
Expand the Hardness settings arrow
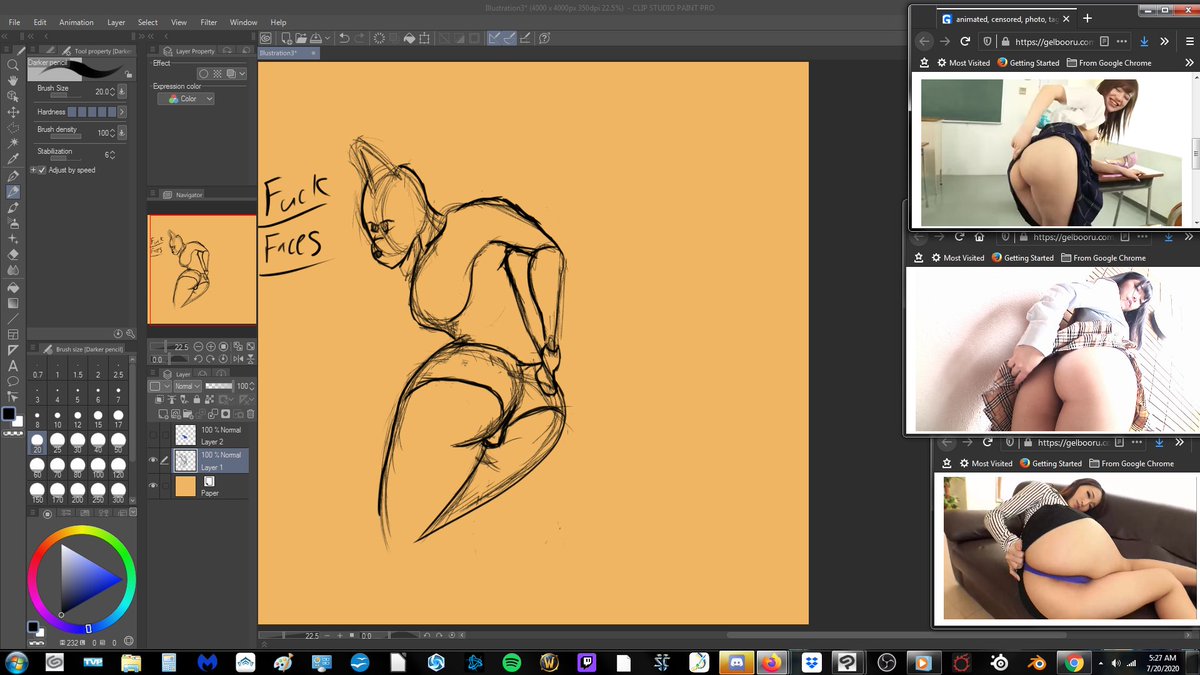tap(122, 112)
